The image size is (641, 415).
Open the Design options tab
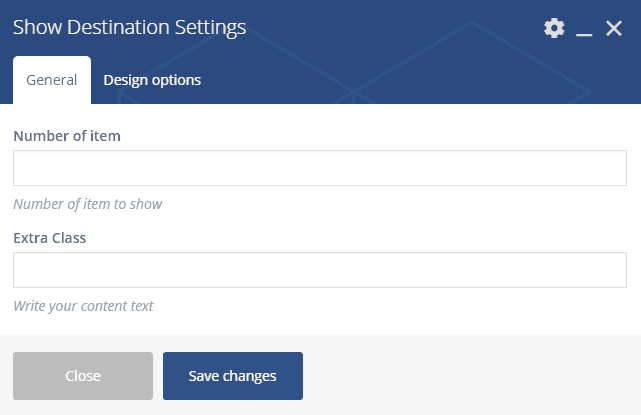point(152,80)
